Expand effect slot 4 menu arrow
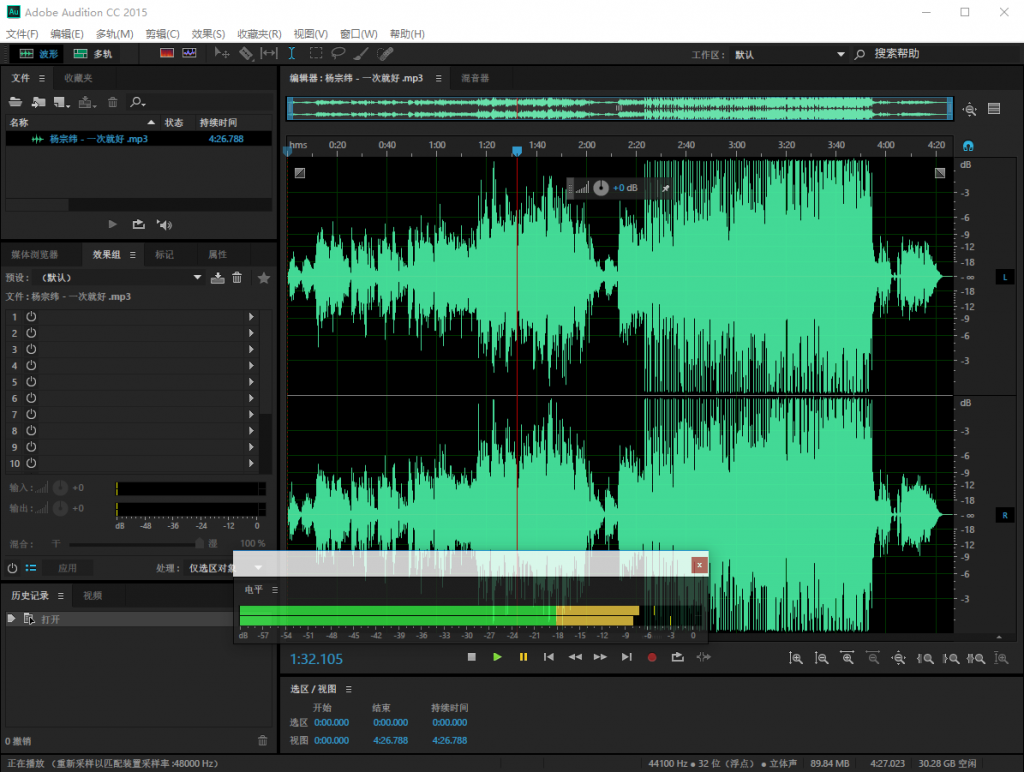 pos(251,365)
